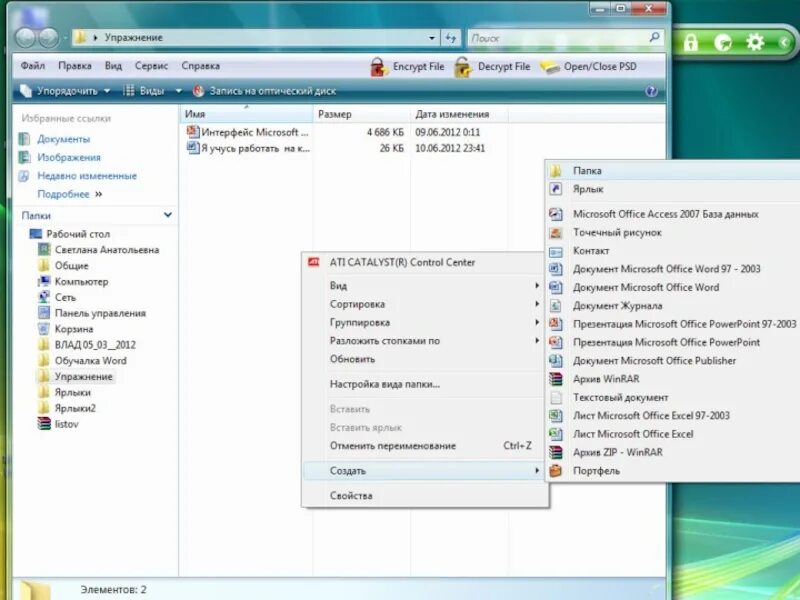Image resolution: width=800 pixels, height=600 pixels.
Task: Select Документ Microsoft Office Word entry
Action: pos(673,288)
